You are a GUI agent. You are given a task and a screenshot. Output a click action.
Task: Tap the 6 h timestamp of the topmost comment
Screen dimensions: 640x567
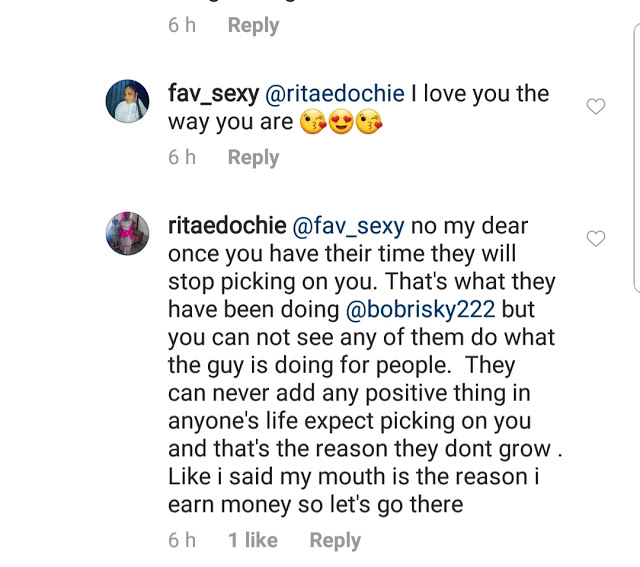tap(182, 25)
